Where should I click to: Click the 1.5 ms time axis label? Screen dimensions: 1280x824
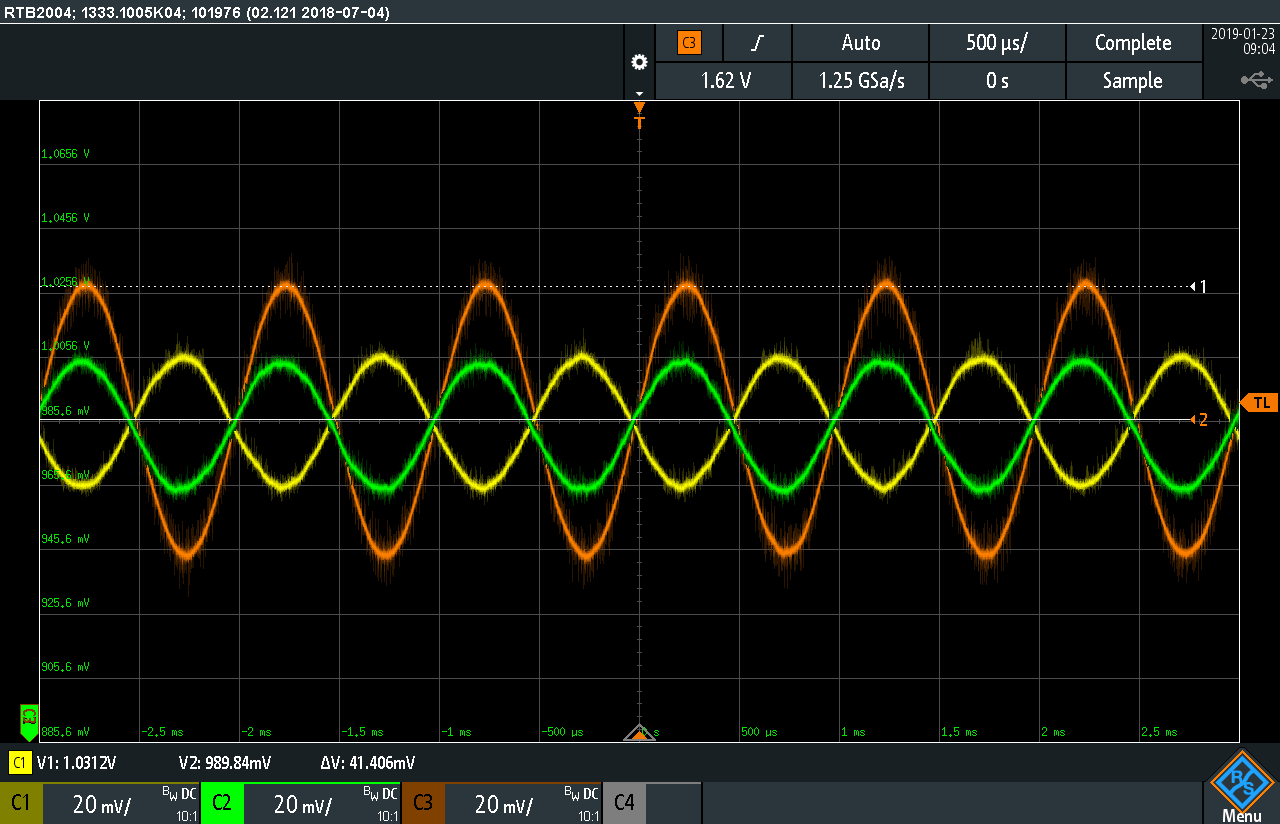coord(958,732)
